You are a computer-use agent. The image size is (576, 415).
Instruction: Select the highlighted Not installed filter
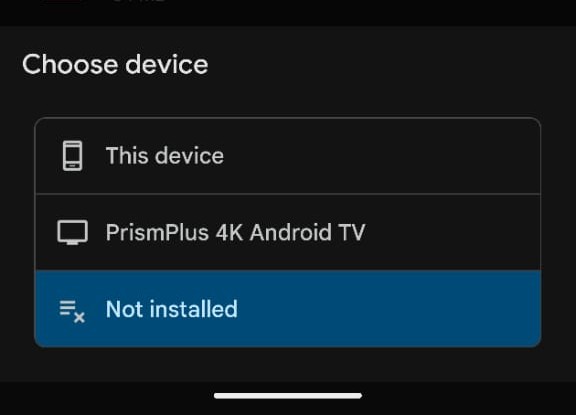(288, 308)
